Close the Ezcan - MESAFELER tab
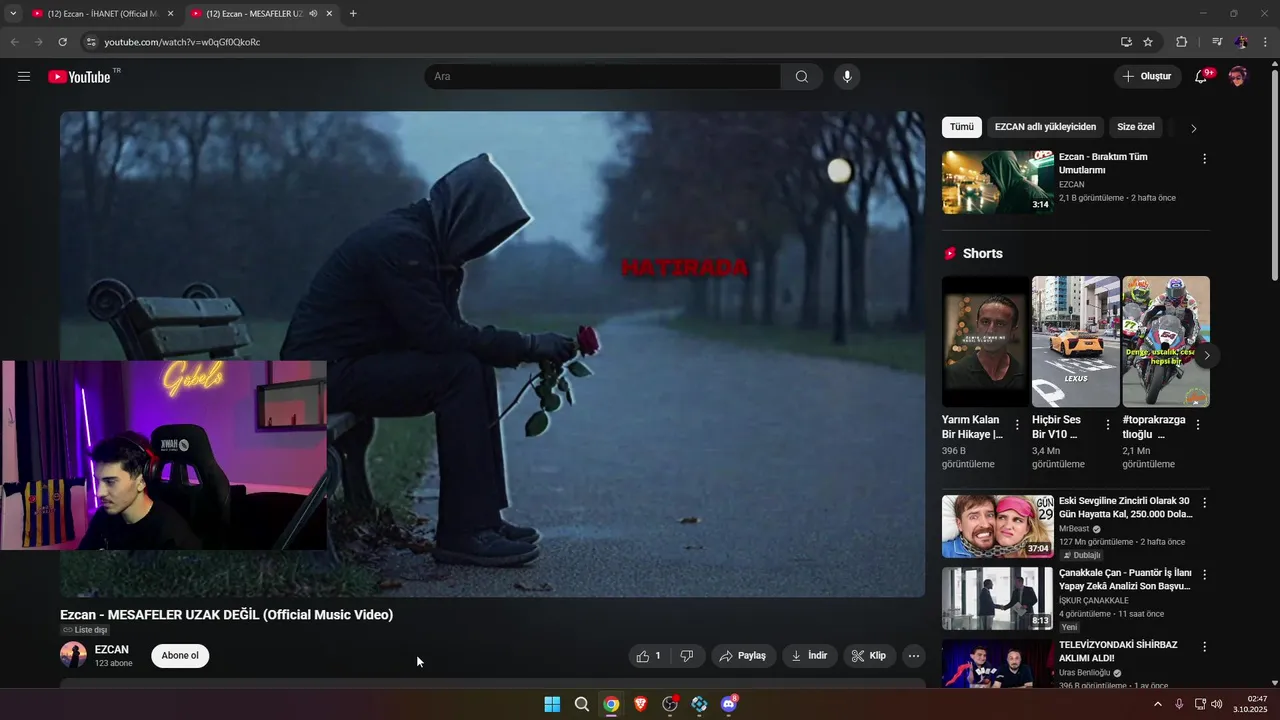The image size is (1280, 720). 329,14
